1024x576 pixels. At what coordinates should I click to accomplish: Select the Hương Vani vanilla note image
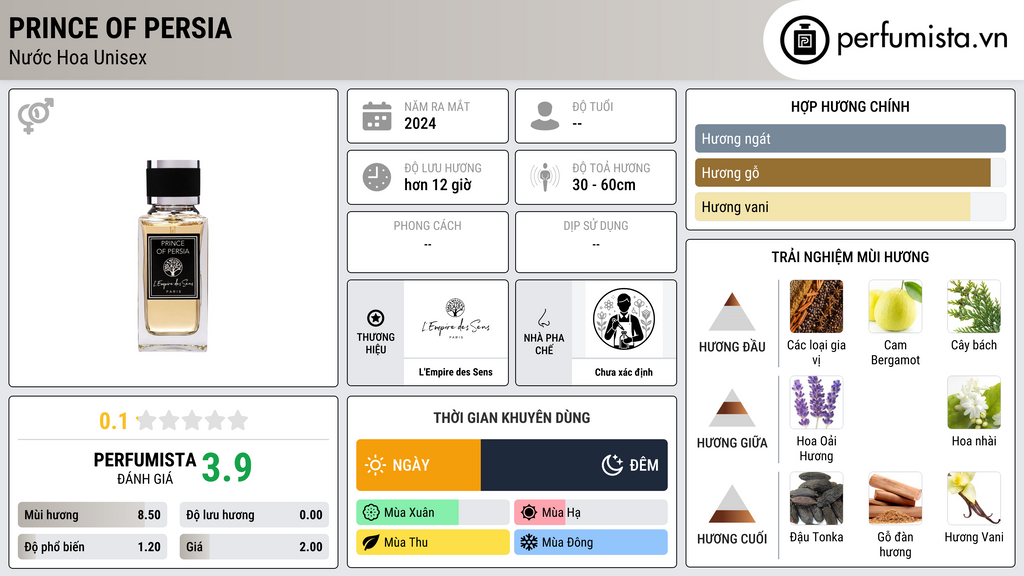974,498
